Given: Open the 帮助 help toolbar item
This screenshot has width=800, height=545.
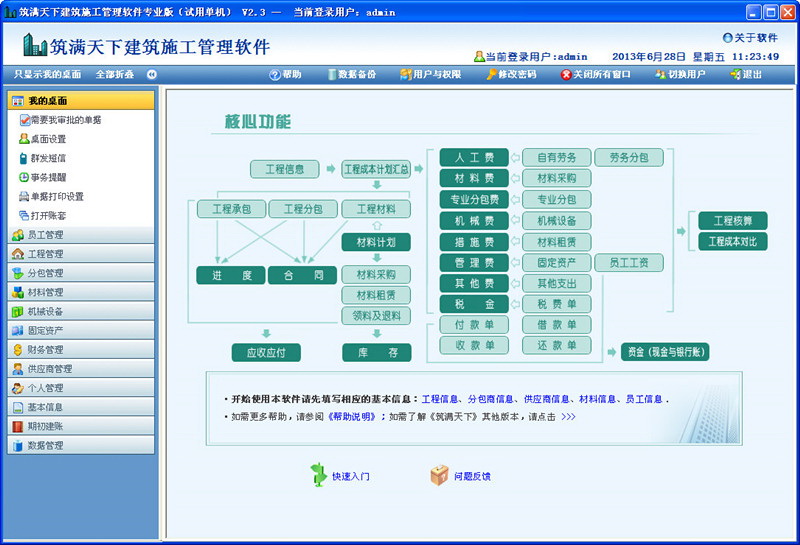Looking at the screenshot, I should pyautogui.click(x=285, y=75).
